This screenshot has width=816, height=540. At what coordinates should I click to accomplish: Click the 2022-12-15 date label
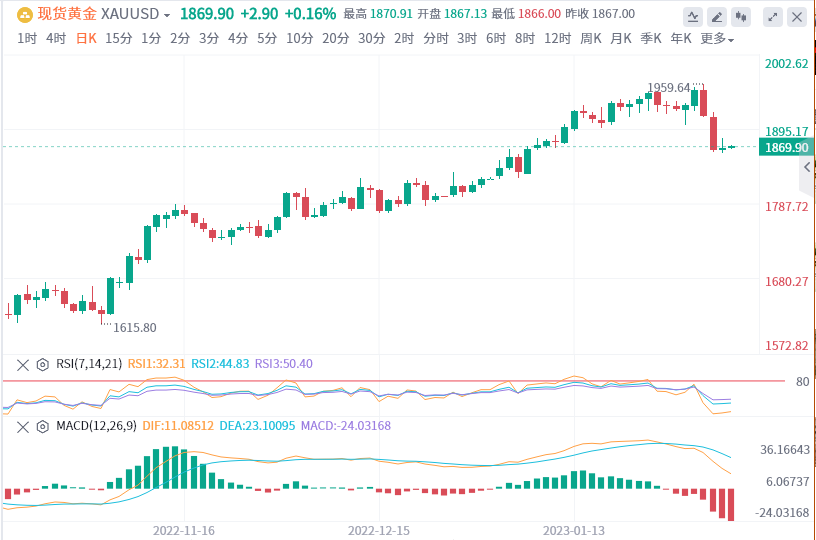[379, 531]
